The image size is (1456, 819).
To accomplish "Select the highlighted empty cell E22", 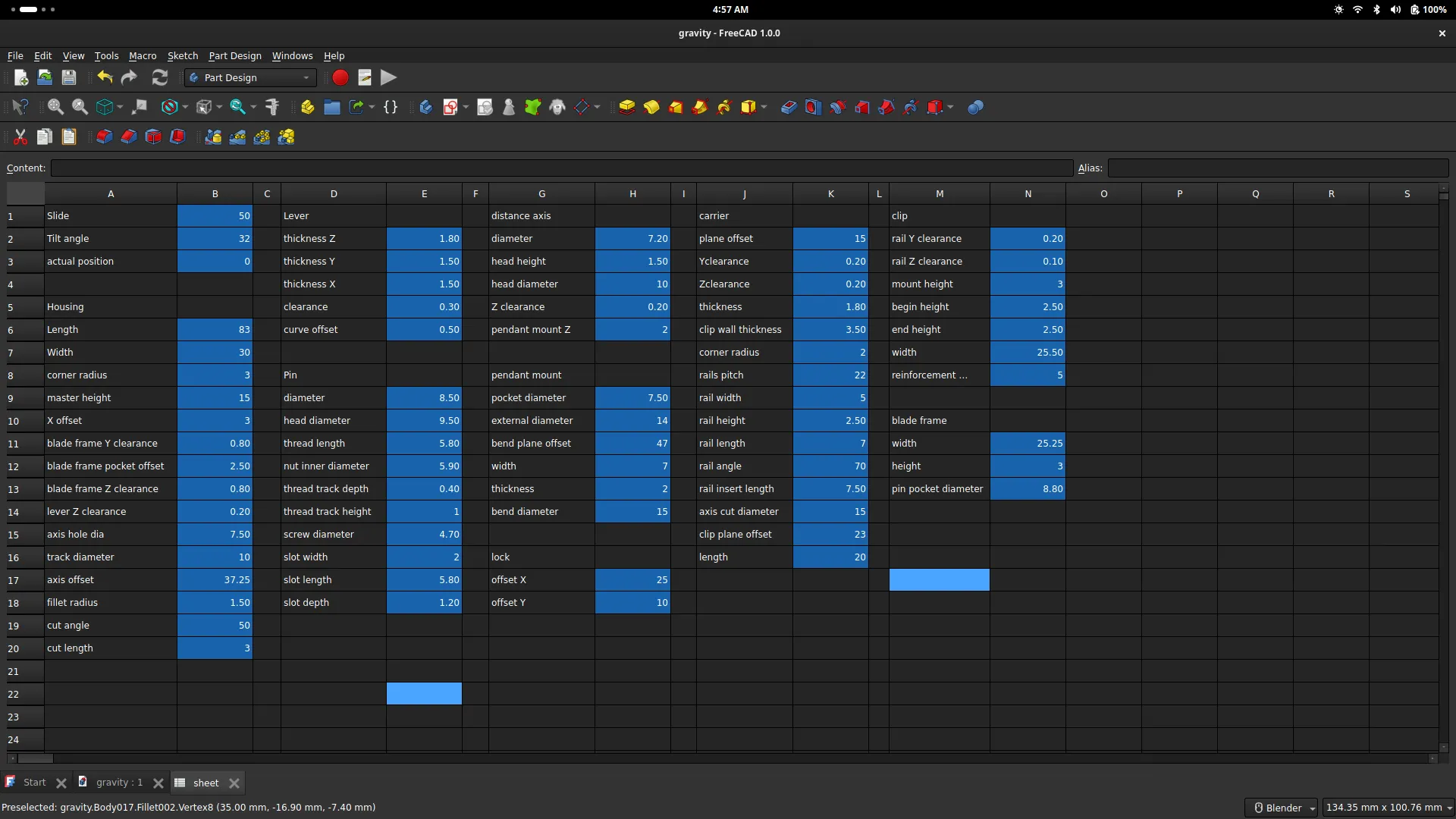I will coord(424,694).
